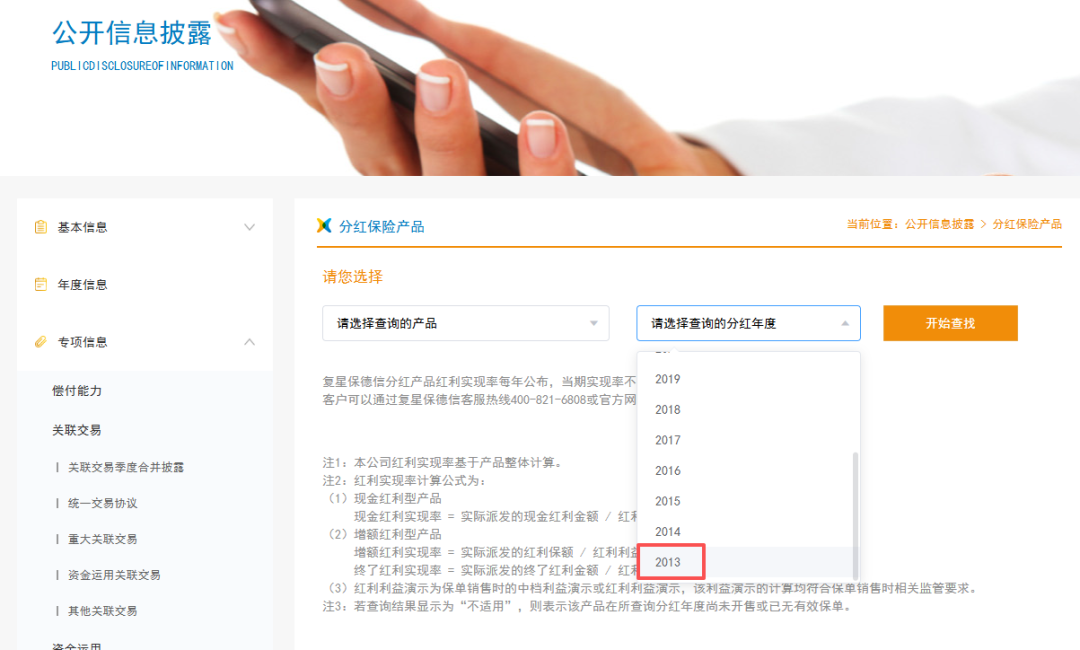Image resolution: width=1080 pixels, height=650 pixels.
Task: Choose 2016 in the year dropdown
Action: 668,471
